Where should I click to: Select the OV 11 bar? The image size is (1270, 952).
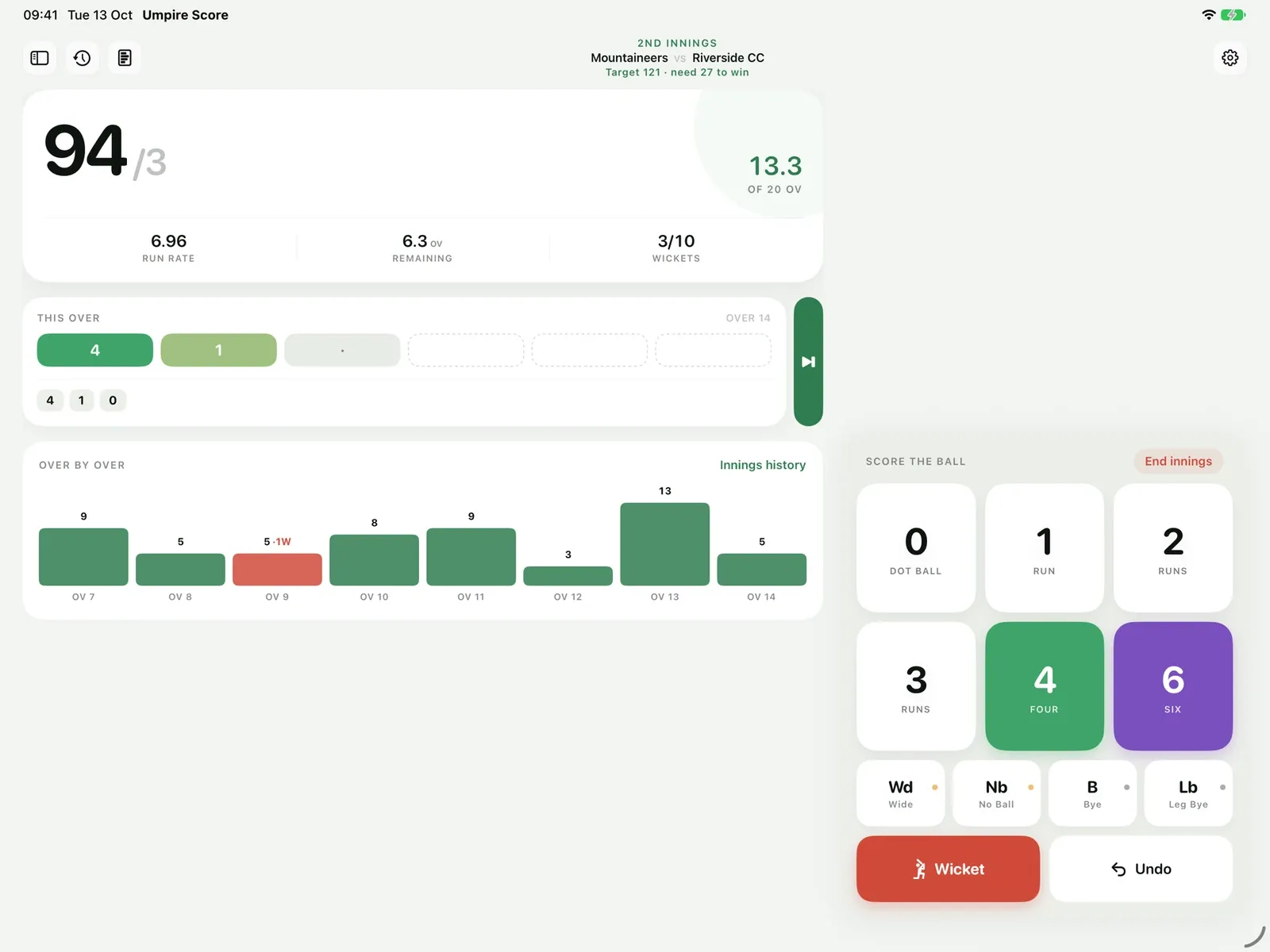pyautogui.click(x=471, y=557)
